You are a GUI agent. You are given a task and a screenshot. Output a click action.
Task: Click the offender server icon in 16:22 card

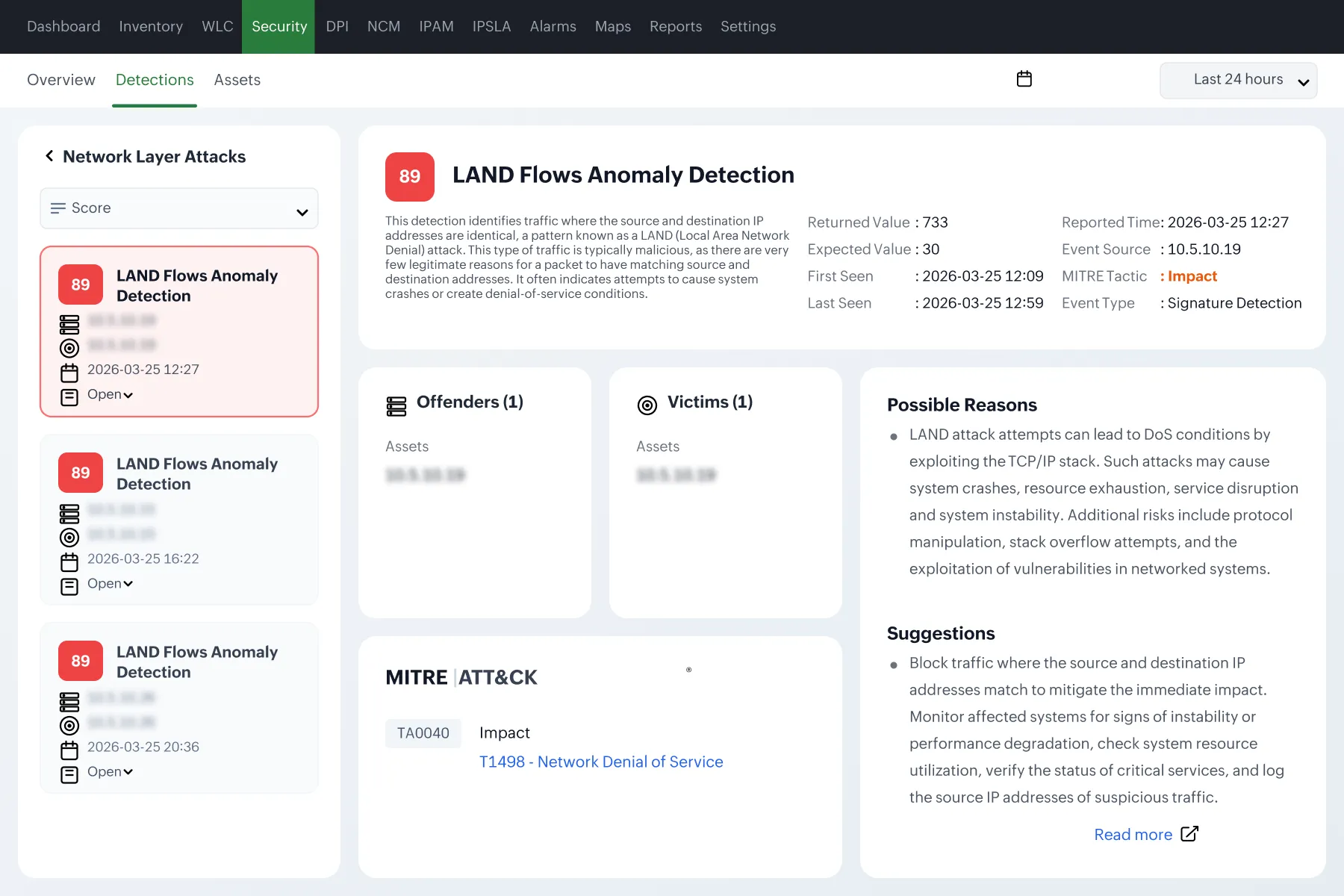[69, 514]
